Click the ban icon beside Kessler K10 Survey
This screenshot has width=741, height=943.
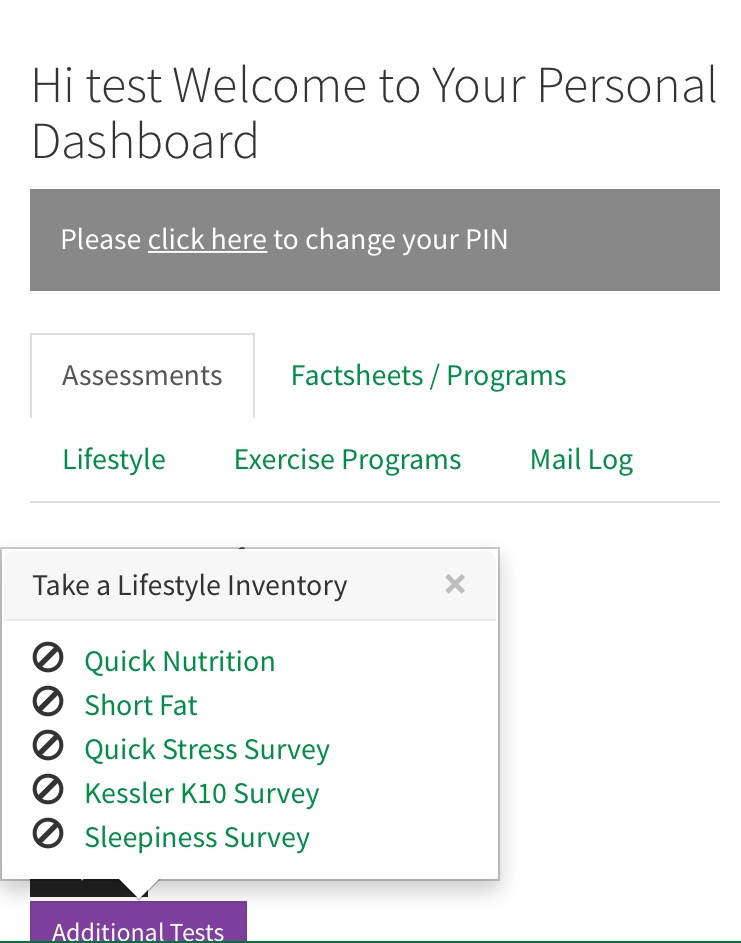tap(48, 791)
